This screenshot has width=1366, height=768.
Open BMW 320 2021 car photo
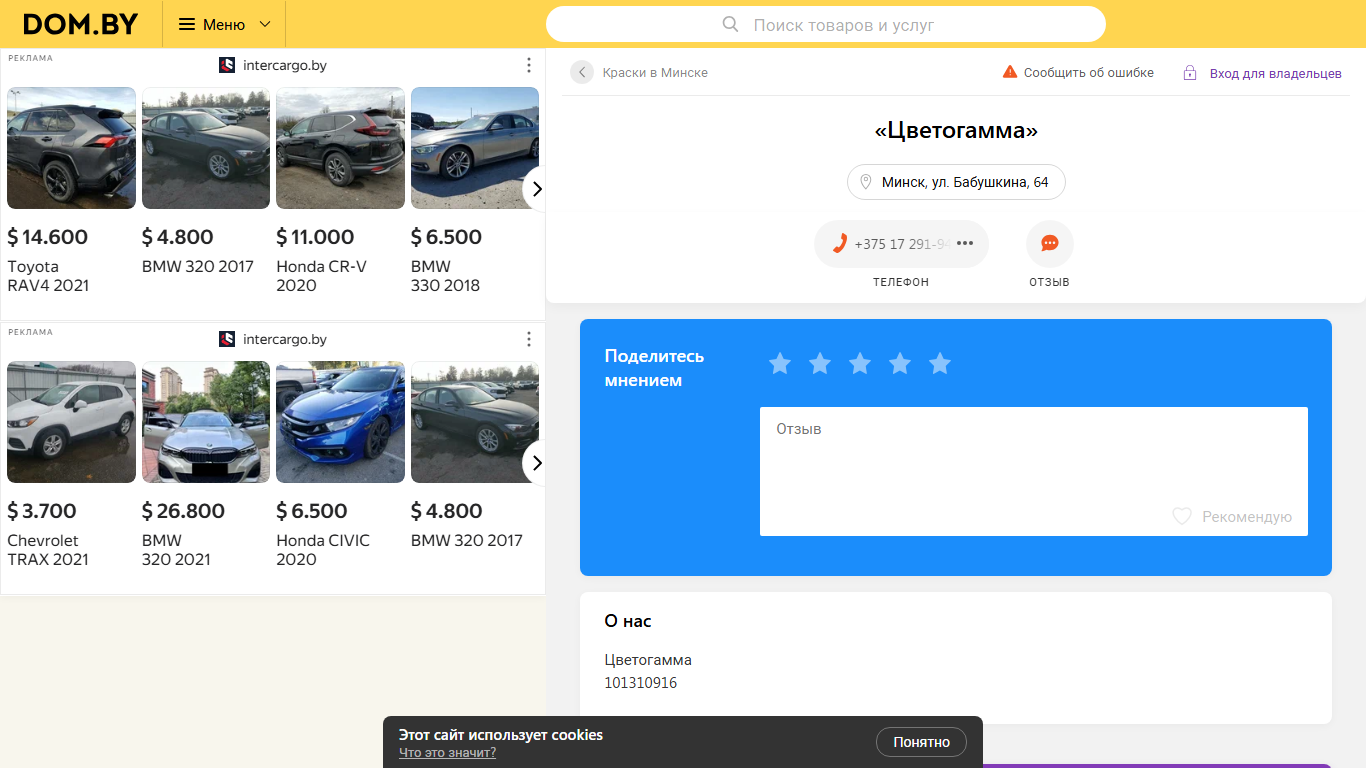pyautogui.click(x=206, y=422)
